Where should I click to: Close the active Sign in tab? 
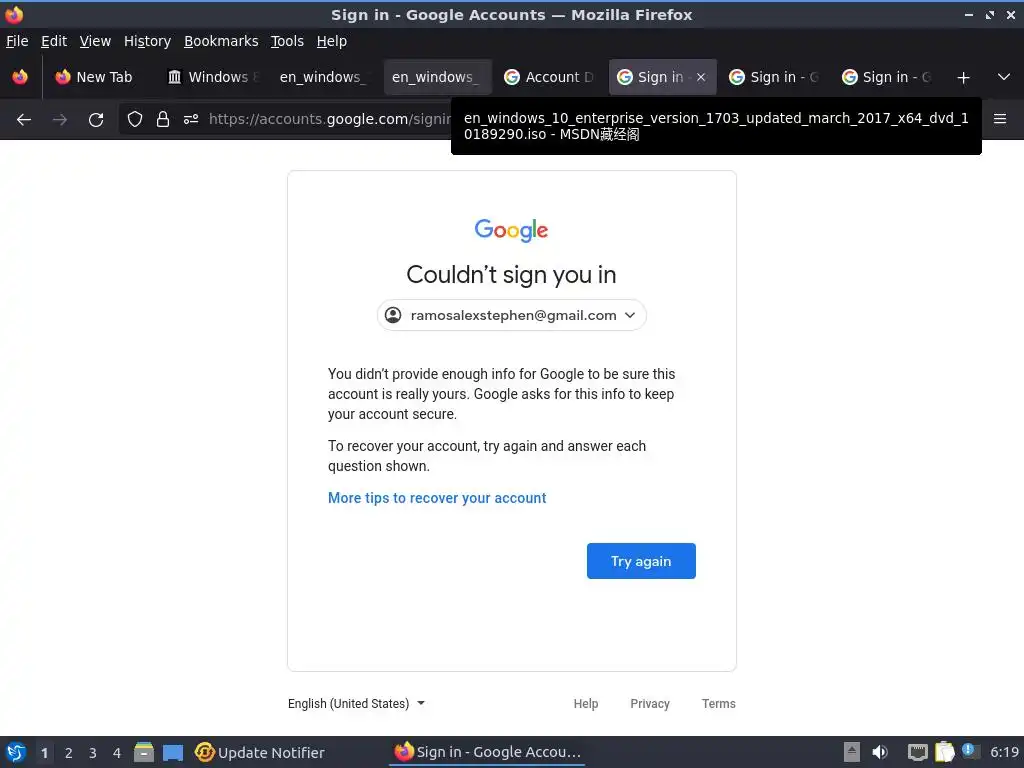tap(701, 77)
